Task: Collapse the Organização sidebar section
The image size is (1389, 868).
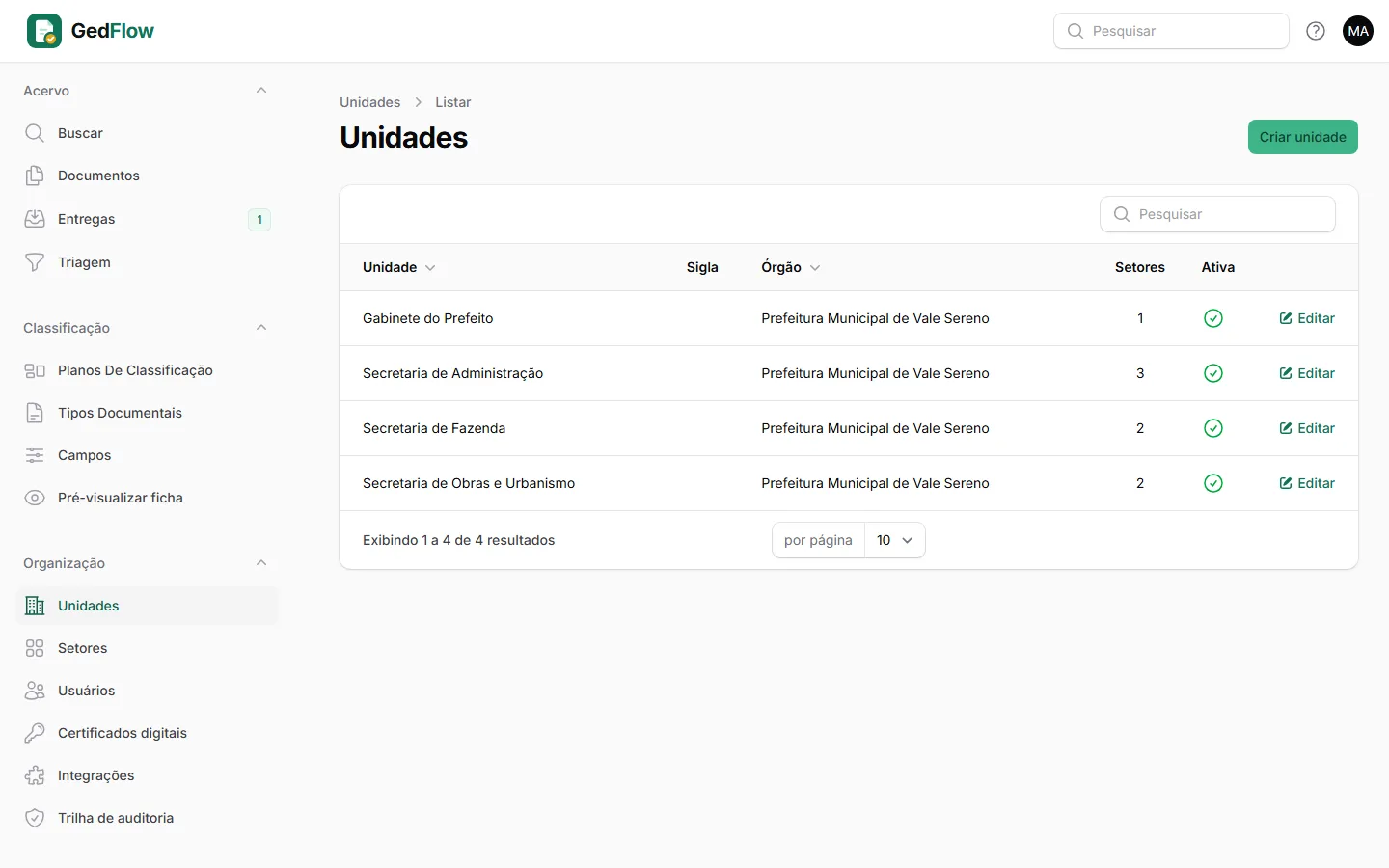Action: point(261,563)
